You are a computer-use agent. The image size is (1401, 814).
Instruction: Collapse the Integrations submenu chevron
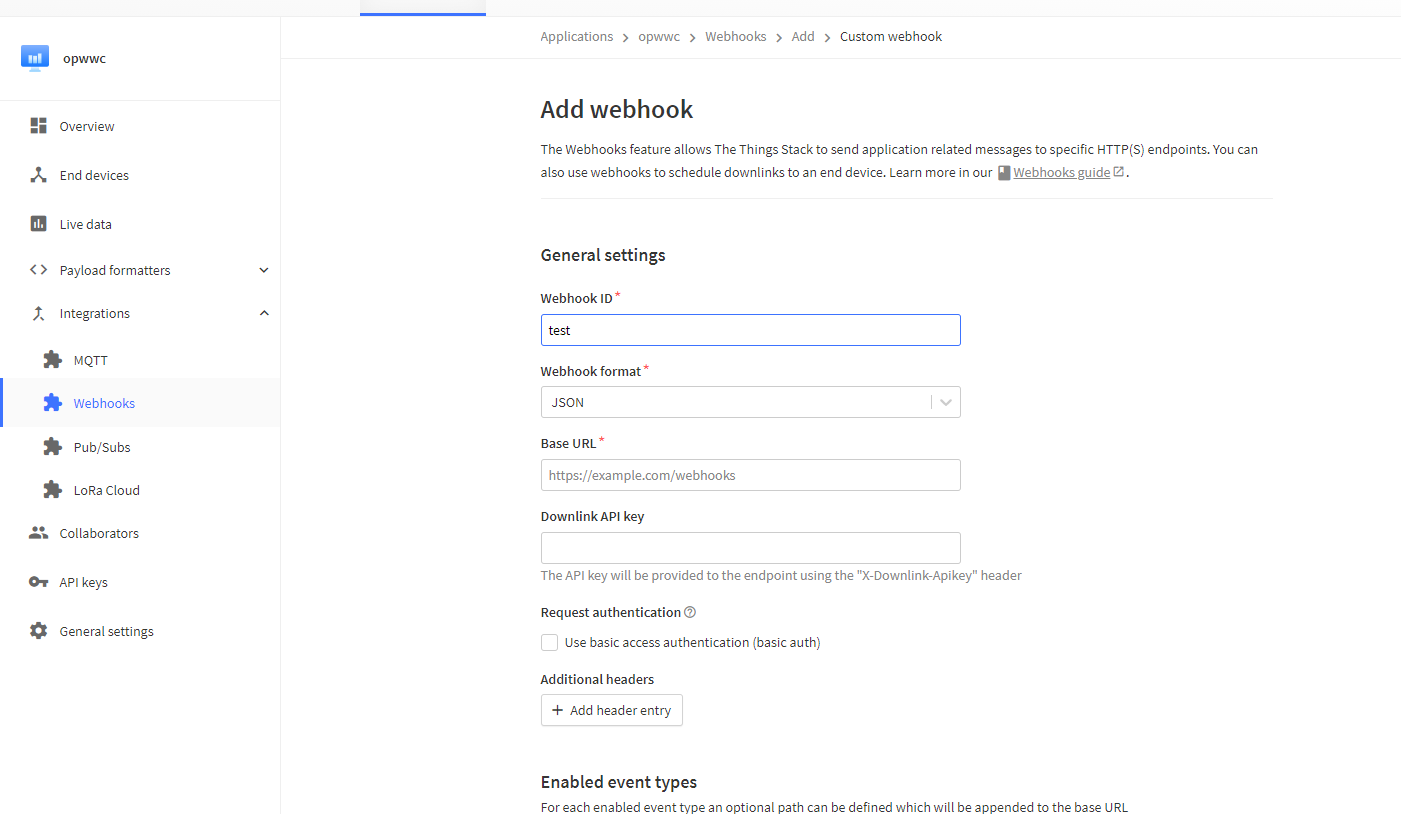[x=264, y=313]
